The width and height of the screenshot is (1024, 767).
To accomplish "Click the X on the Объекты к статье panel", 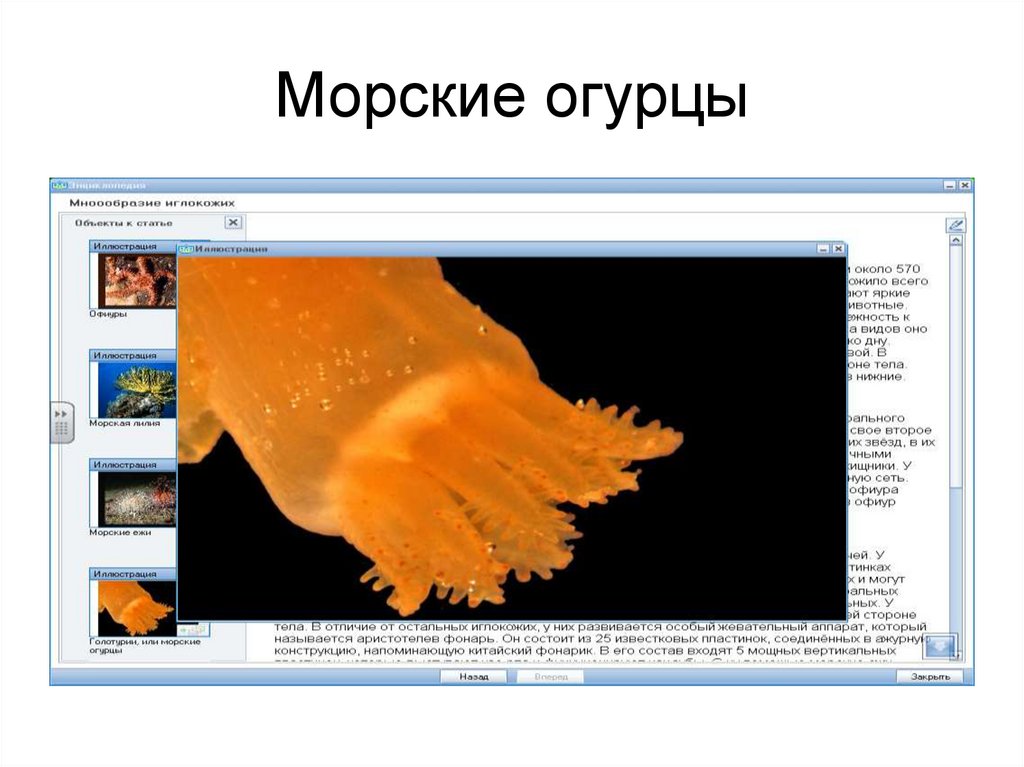I will [232, 222].
